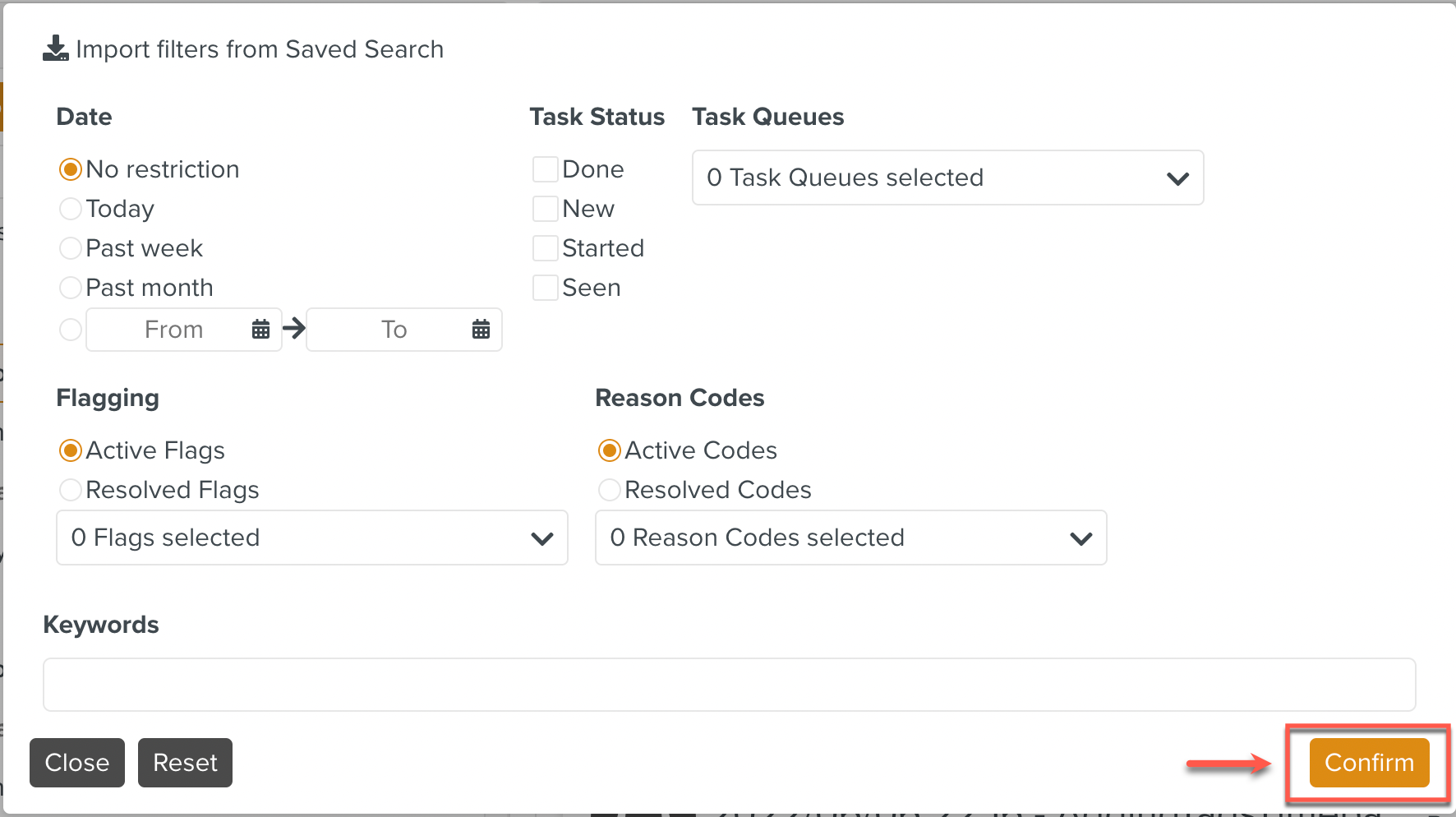Click the Reset button
This screenshot has width=1456, height=817.
point(185,763)
